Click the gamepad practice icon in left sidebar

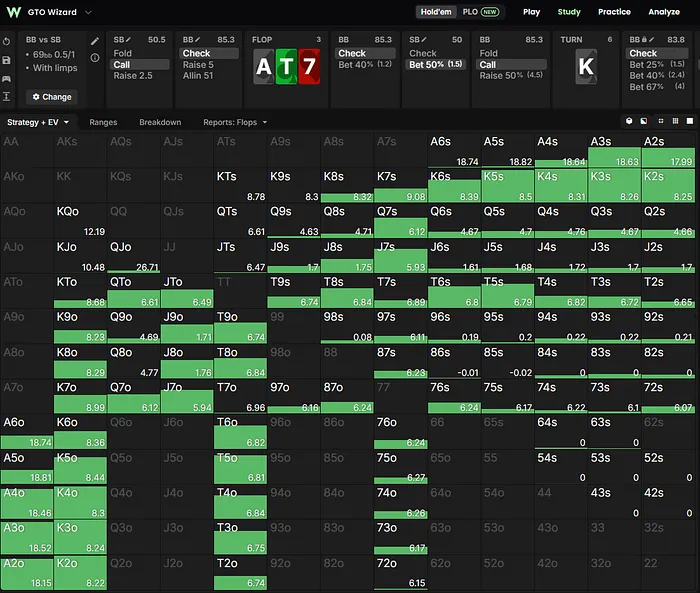(x=6, y=79)
